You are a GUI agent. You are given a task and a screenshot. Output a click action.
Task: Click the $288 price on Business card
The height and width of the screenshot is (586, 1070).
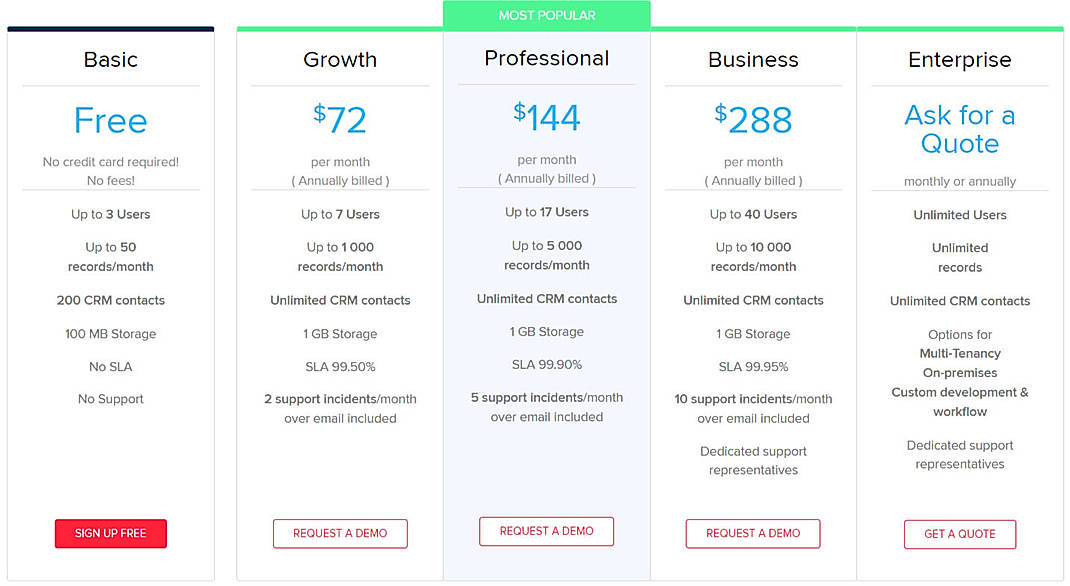[x=753, y=120]
